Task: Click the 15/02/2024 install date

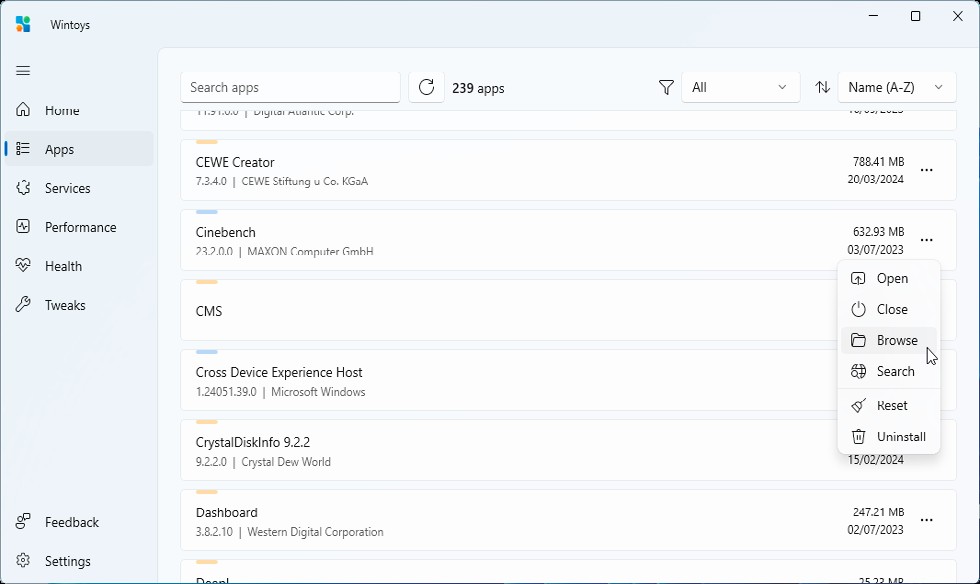Action: 875,460
